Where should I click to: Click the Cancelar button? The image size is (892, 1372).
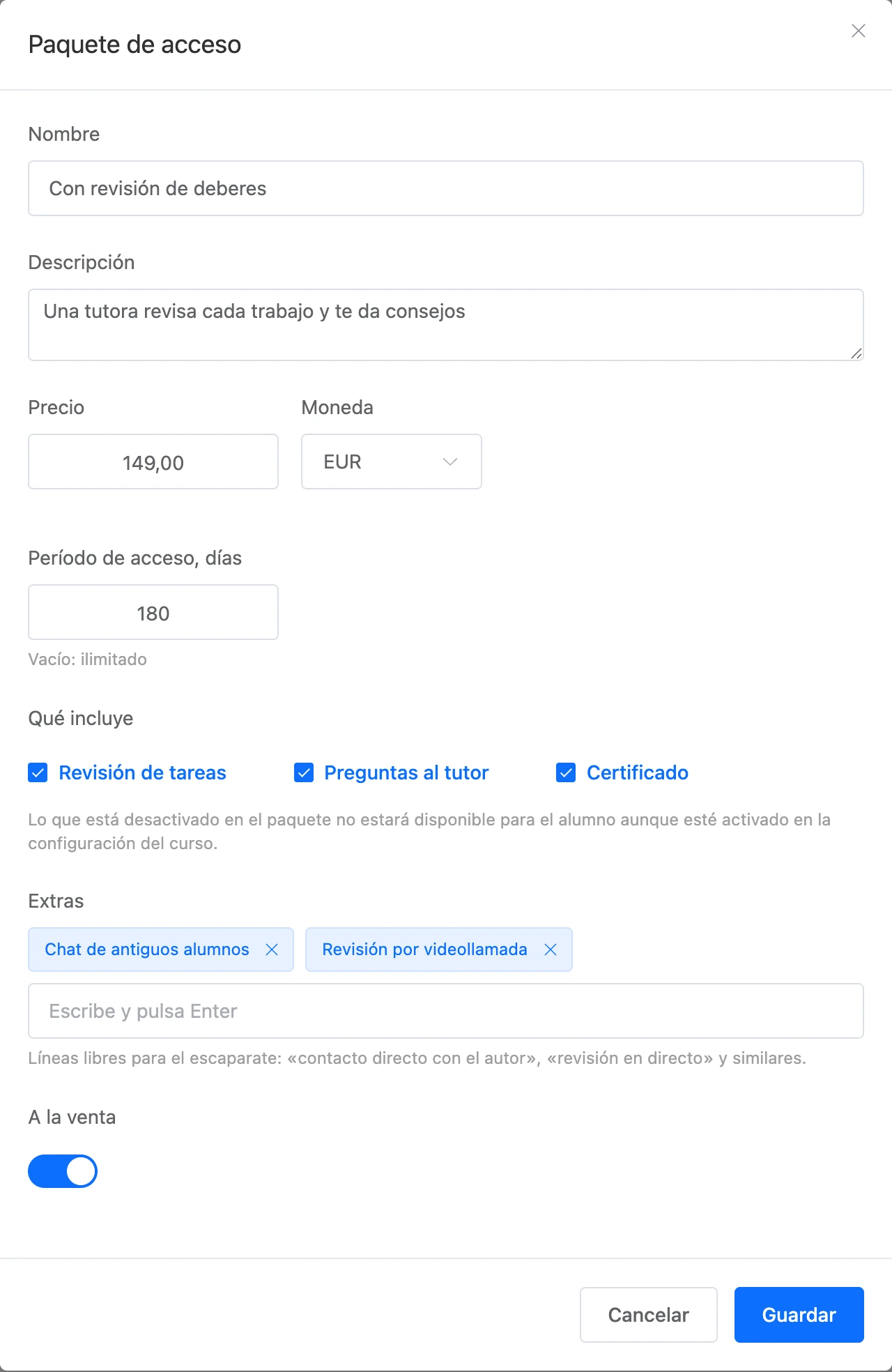tap(649, 1315)
